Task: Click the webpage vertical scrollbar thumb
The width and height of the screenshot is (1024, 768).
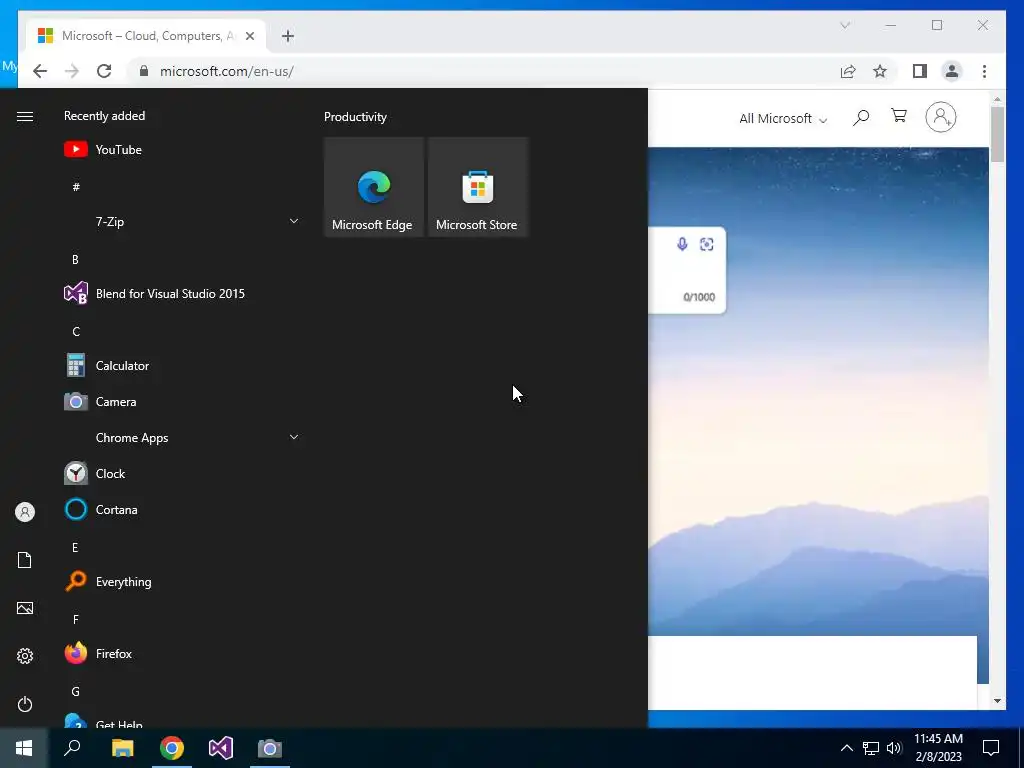Action: (x=997, y=135)
